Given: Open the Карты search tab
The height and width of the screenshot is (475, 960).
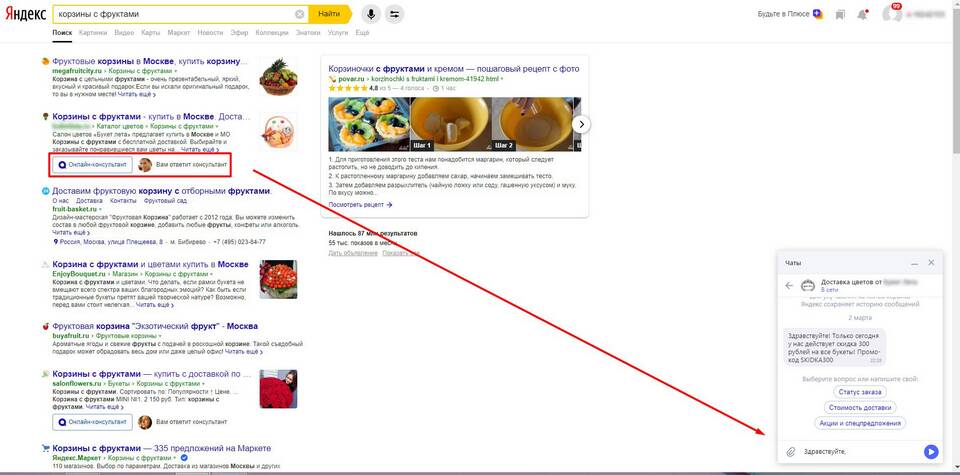Looking at the screenshot, I should click(151, 32).
